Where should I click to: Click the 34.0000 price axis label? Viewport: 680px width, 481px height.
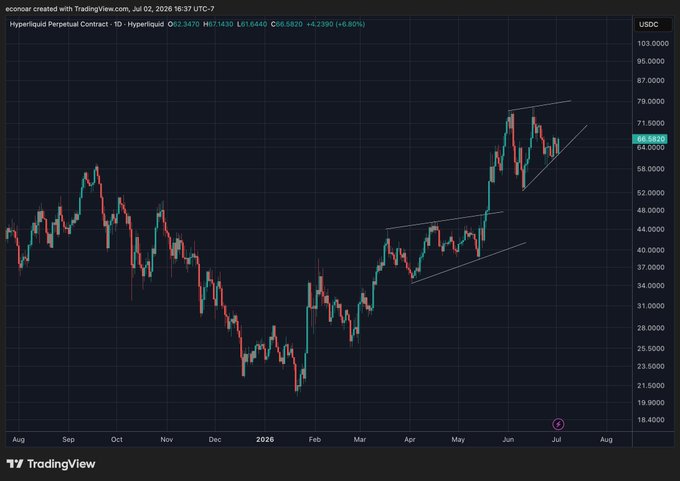coord(651,286)
